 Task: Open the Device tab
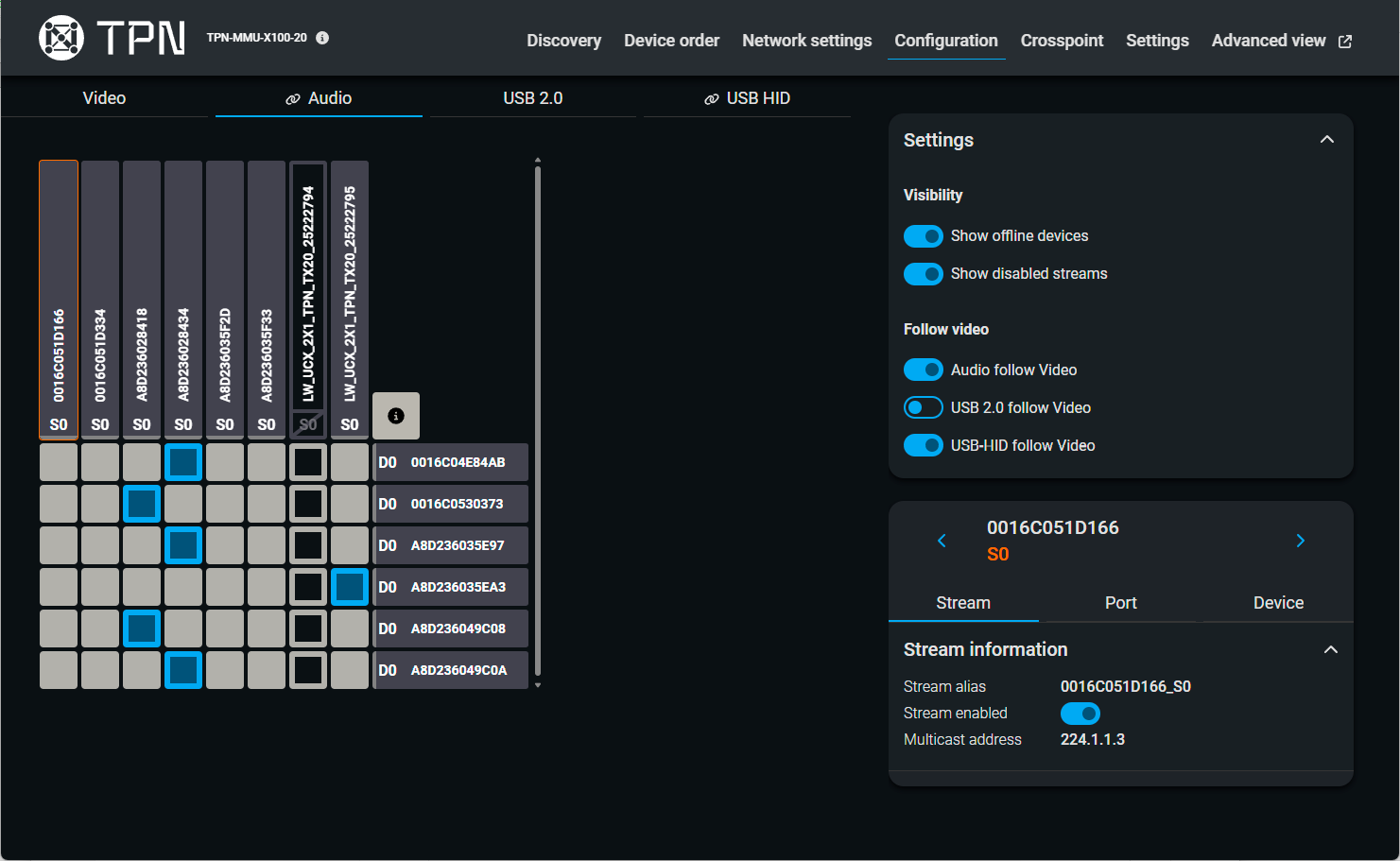pyautogui.click(x=1278, y=603)
